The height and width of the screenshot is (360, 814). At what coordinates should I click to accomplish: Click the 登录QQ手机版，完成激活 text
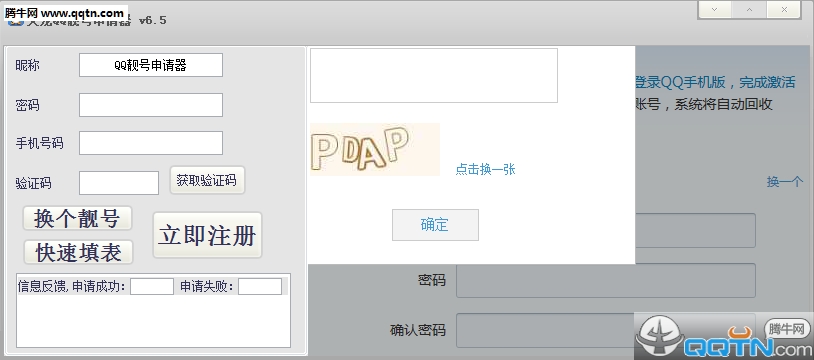(x=715, y=82)
